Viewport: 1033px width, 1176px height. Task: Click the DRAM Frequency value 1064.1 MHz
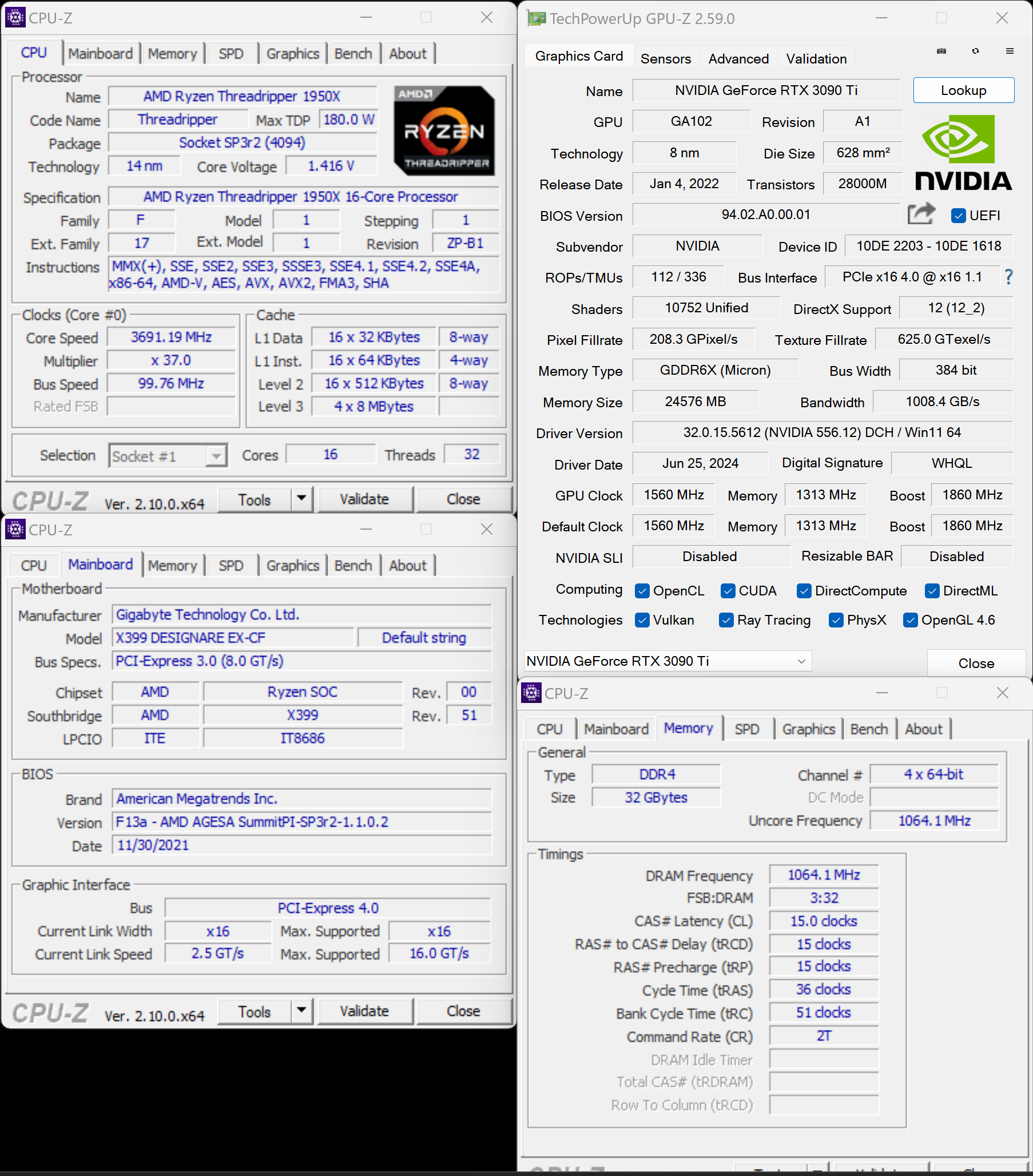pos(824,875)
